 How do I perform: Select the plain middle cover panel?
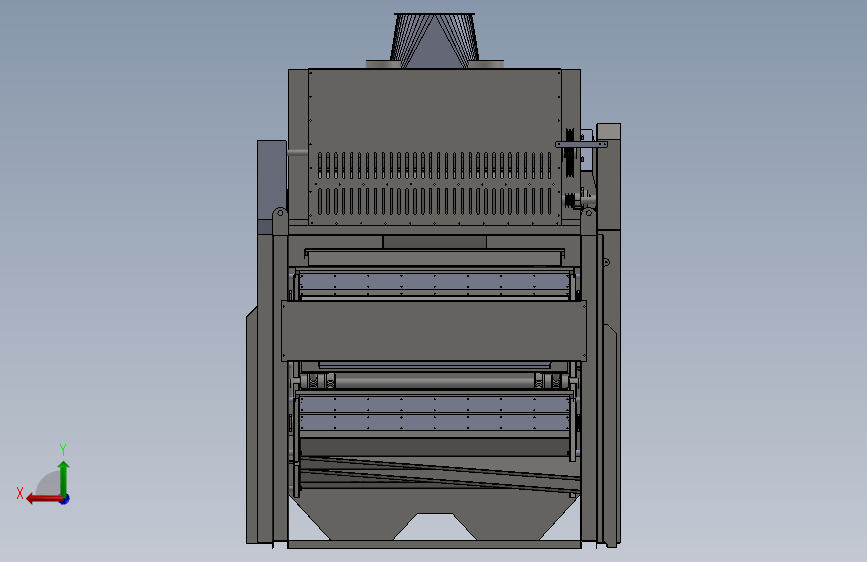click(x=434, y=331)
